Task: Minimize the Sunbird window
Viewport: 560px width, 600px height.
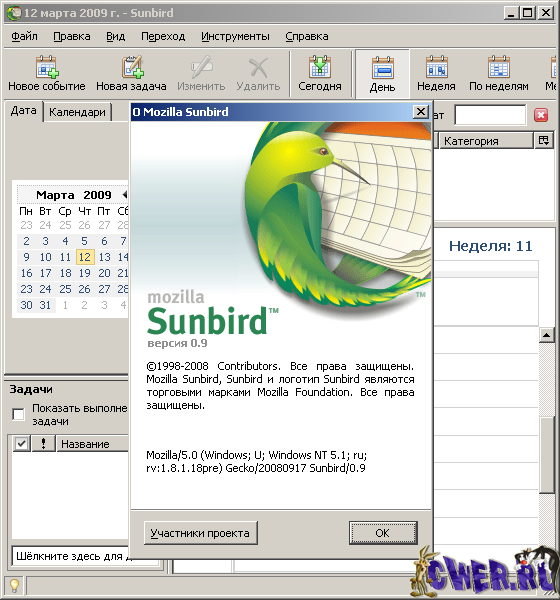Action: pos(511,13)
